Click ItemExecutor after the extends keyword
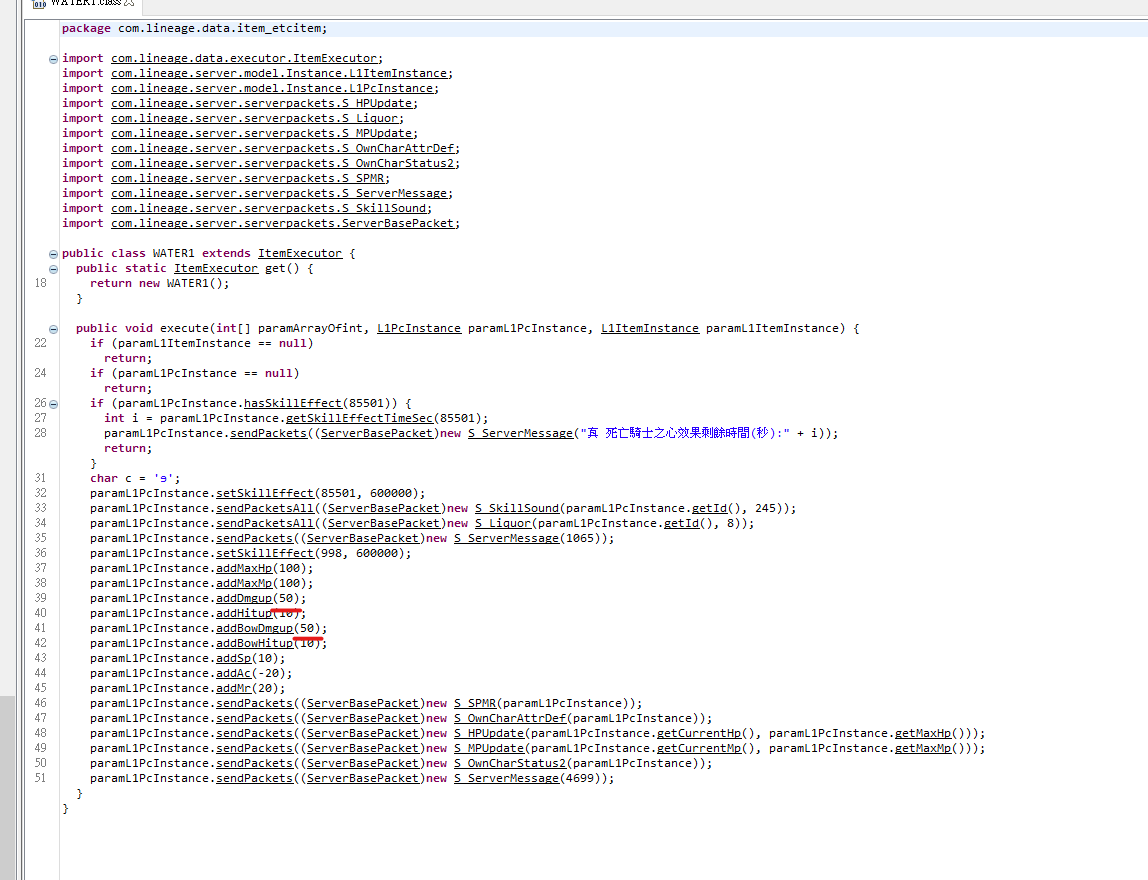 [299, 253]
